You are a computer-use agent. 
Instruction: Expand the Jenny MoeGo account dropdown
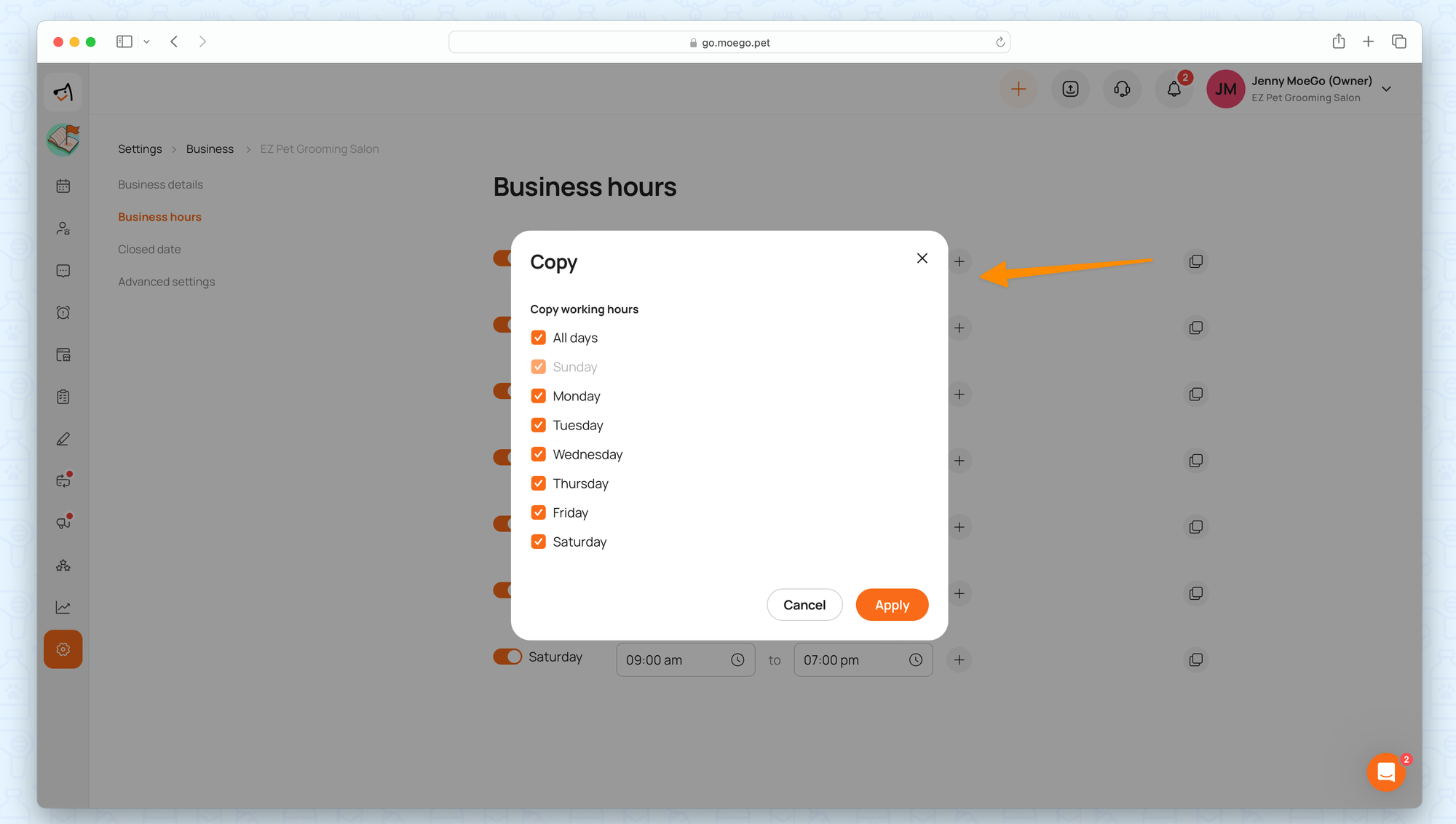point(1386,89)
